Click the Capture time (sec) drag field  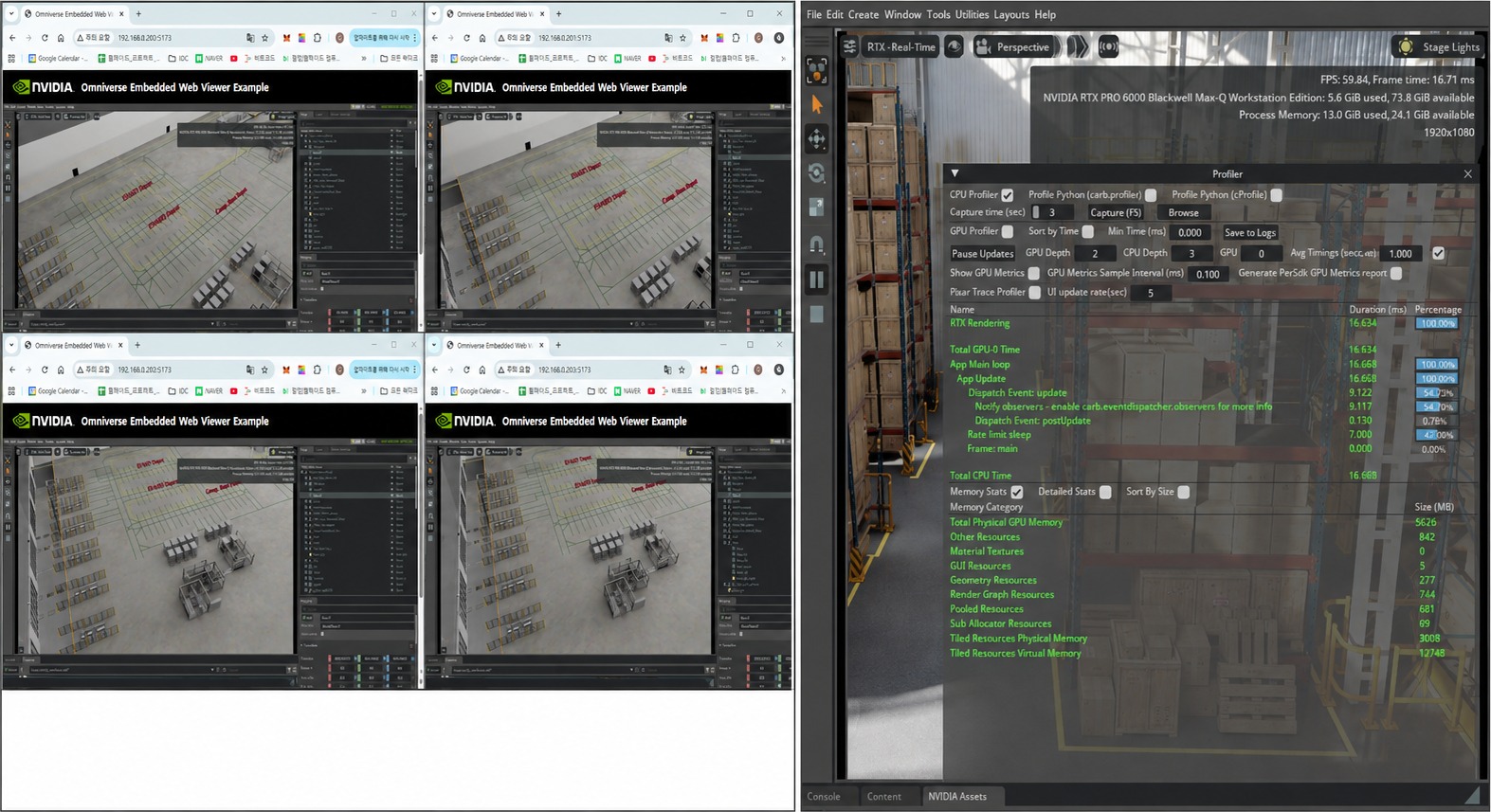(1052, 212)
